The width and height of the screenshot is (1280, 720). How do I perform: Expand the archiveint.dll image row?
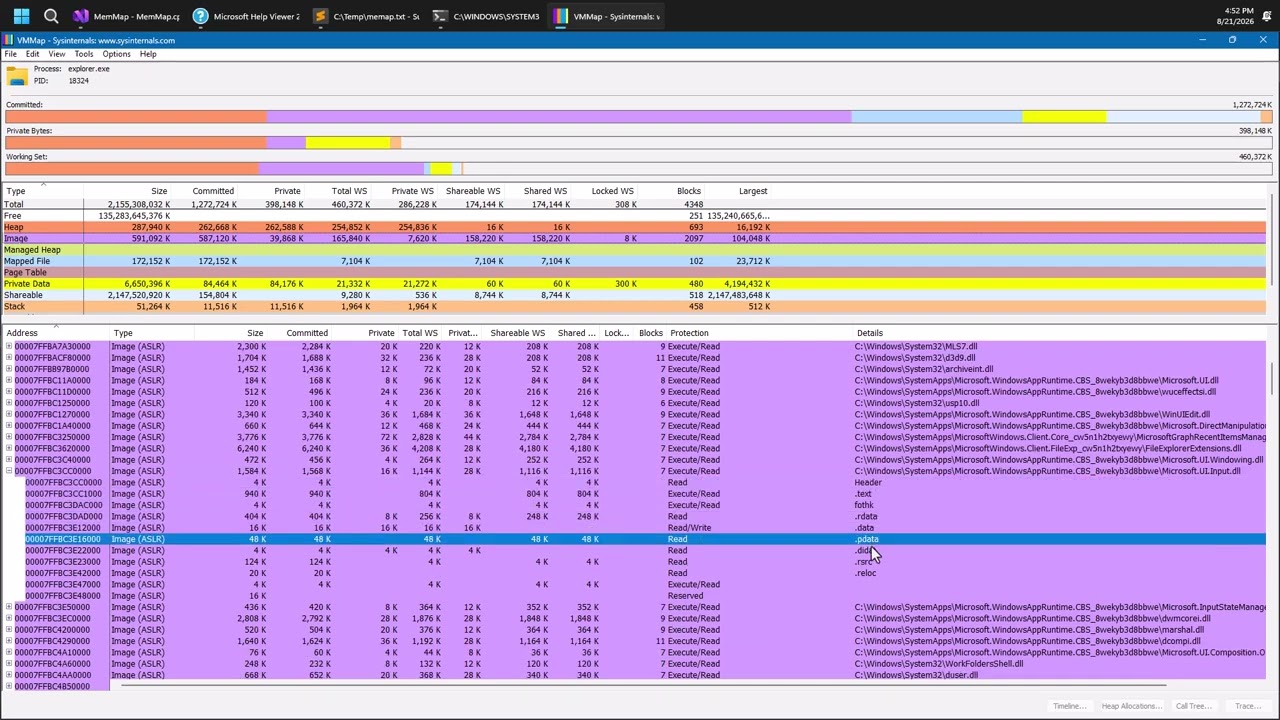pos(9,369)
